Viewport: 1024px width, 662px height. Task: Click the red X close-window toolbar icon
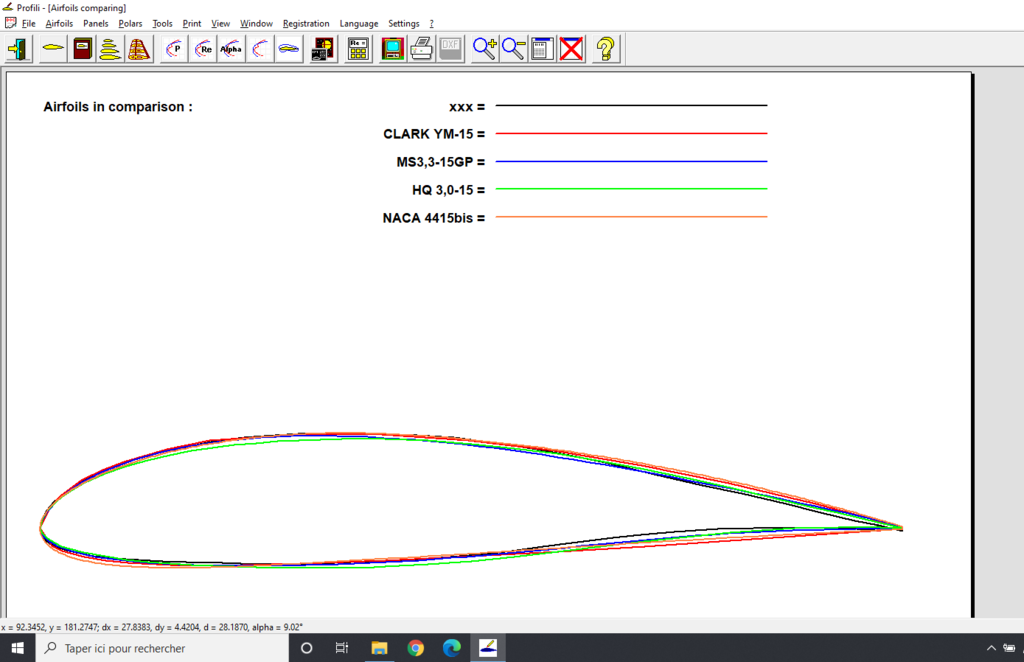tap(571, 48)
